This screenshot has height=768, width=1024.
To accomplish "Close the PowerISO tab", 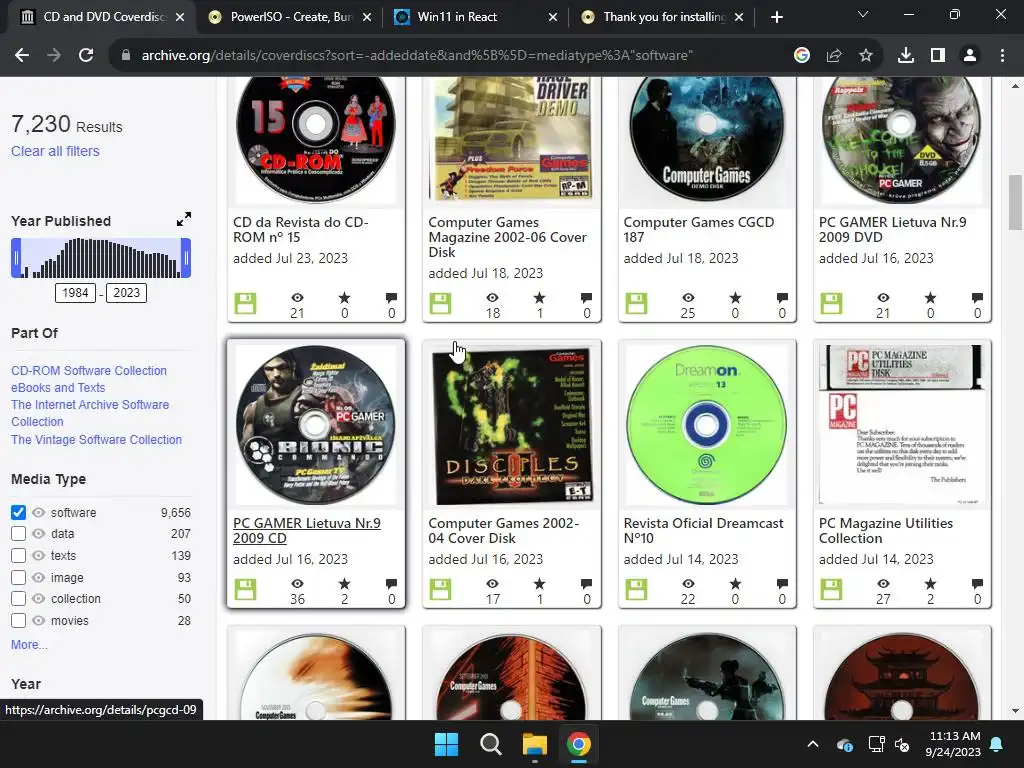I will [367, 17].
